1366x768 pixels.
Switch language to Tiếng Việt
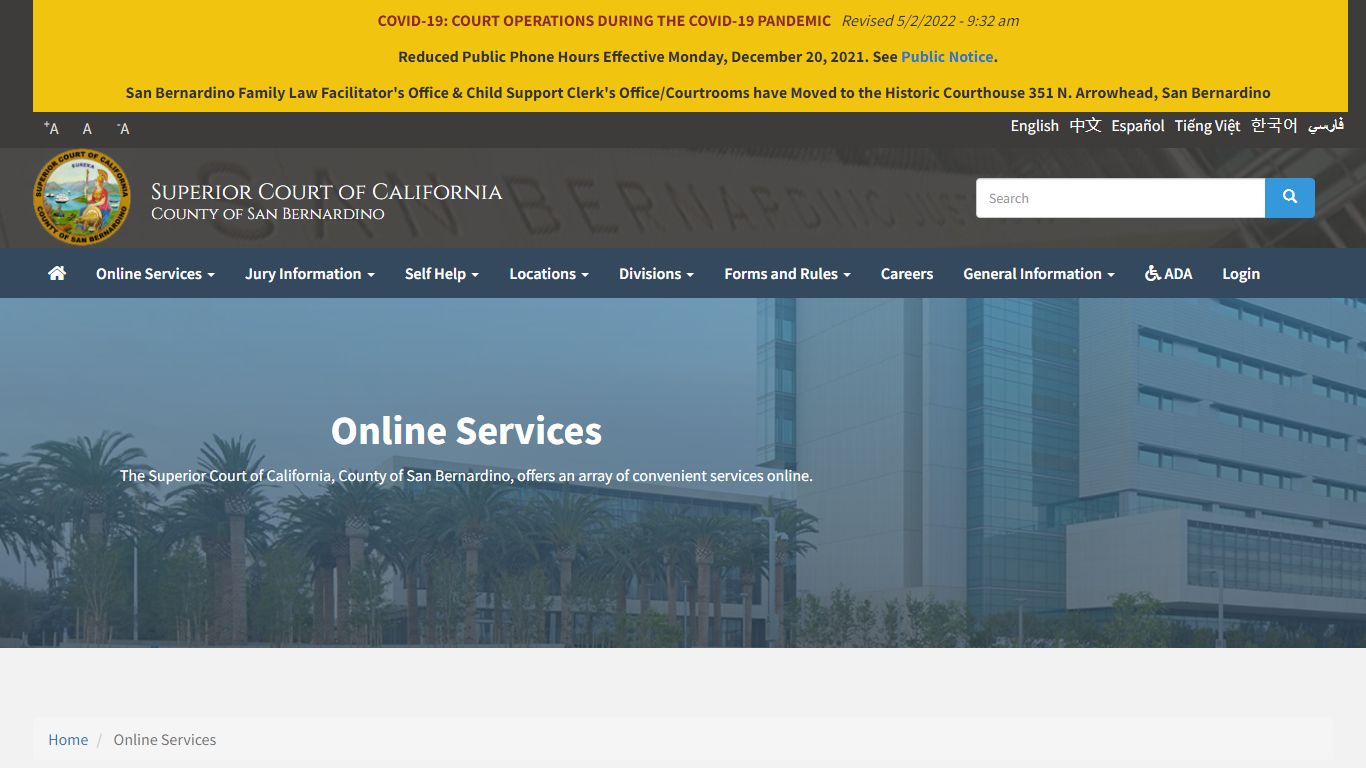click(1207, 125)
